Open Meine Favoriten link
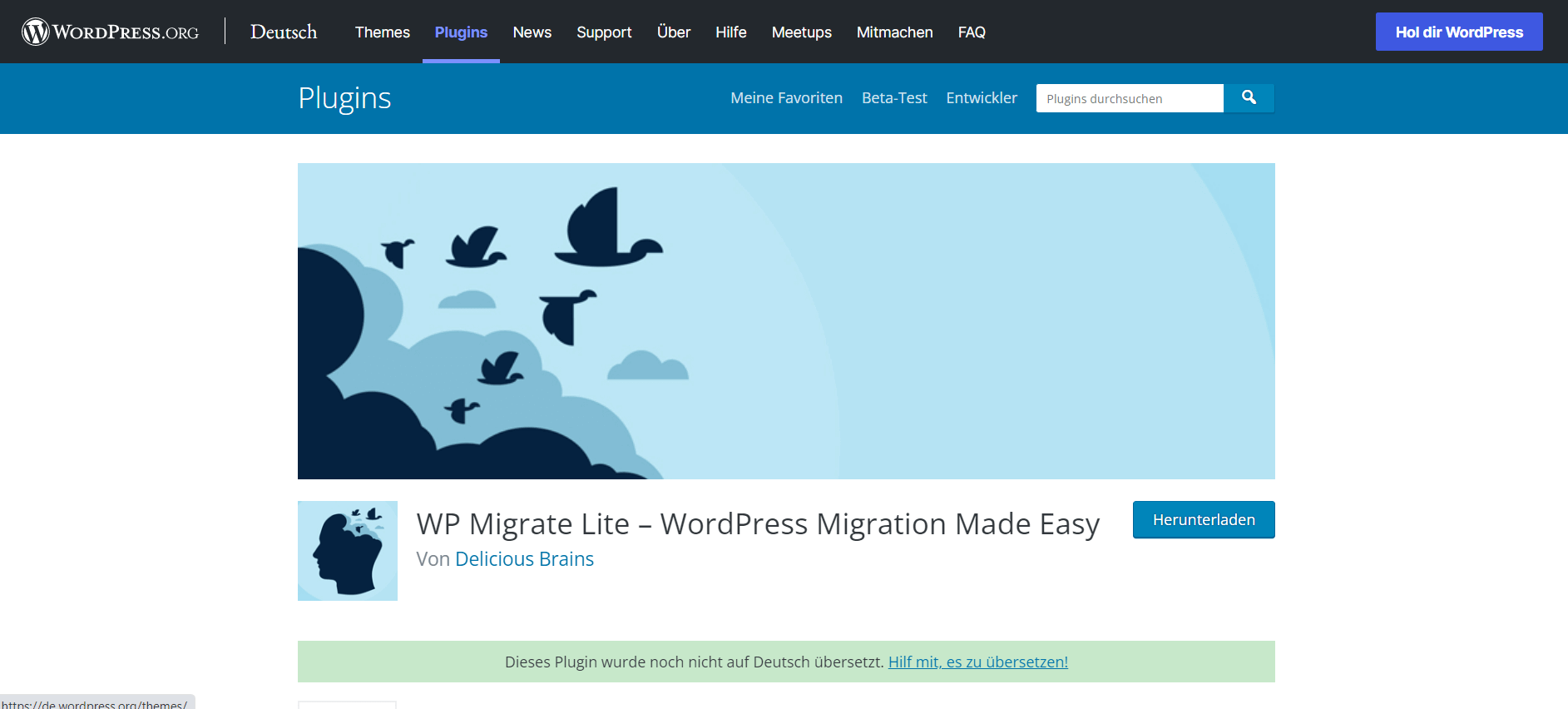The image size is (1568, 709). 787,98
